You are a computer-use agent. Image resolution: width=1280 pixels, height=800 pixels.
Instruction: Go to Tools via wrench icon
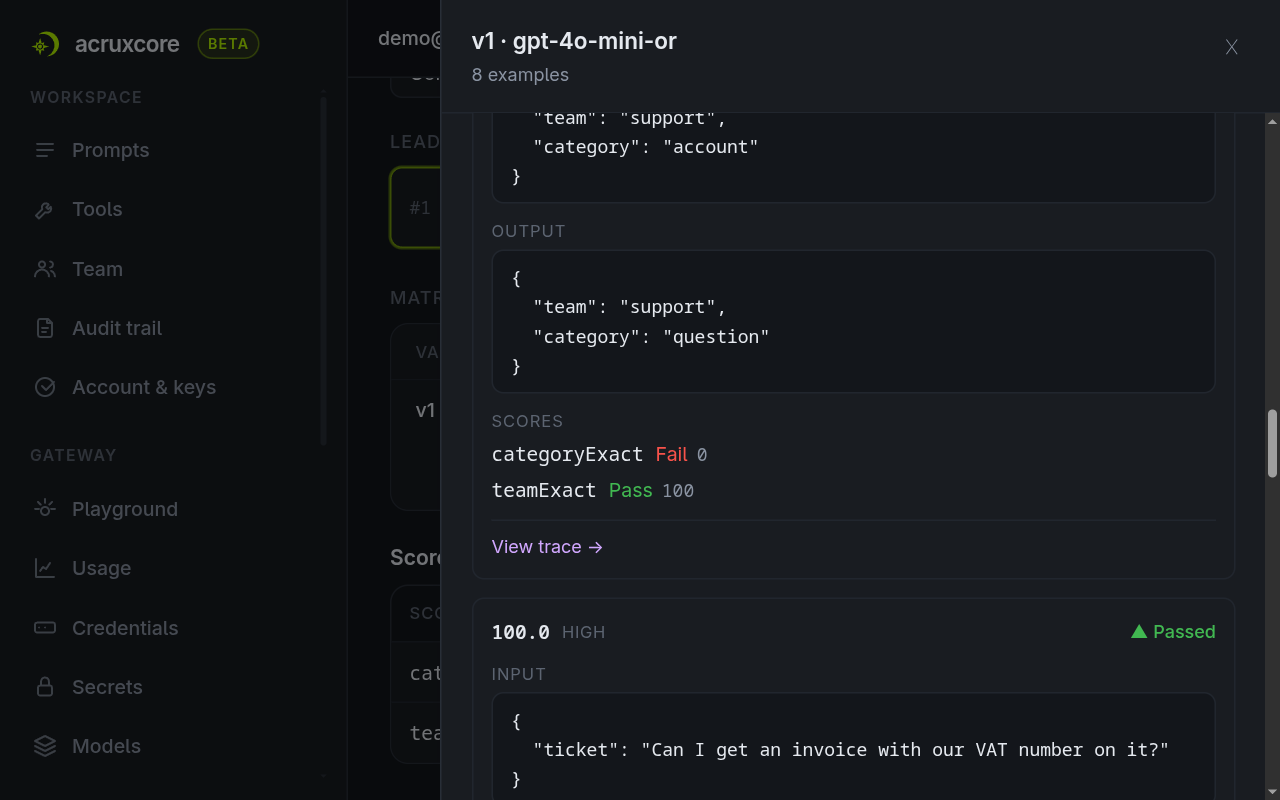[x=45, y=210]
